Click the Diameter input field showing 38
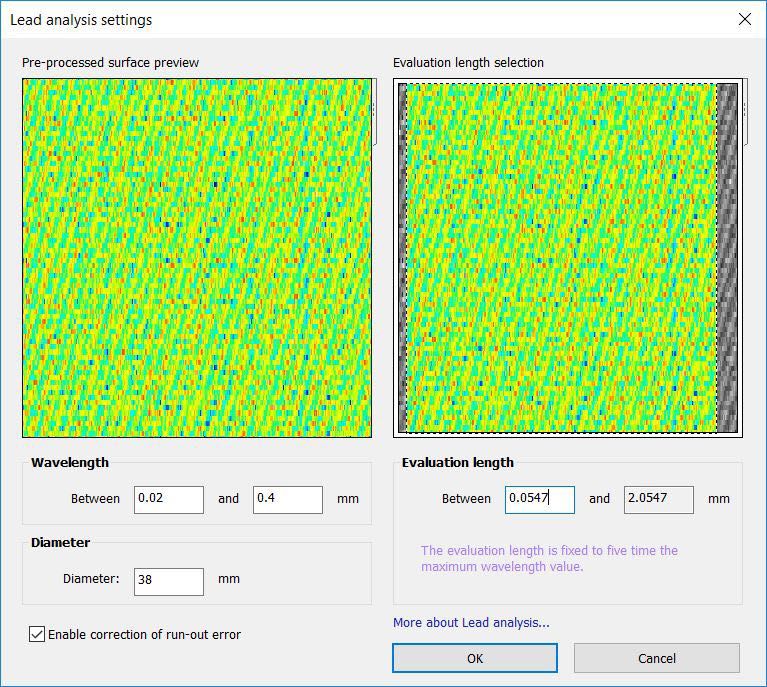 pos(168,579)
